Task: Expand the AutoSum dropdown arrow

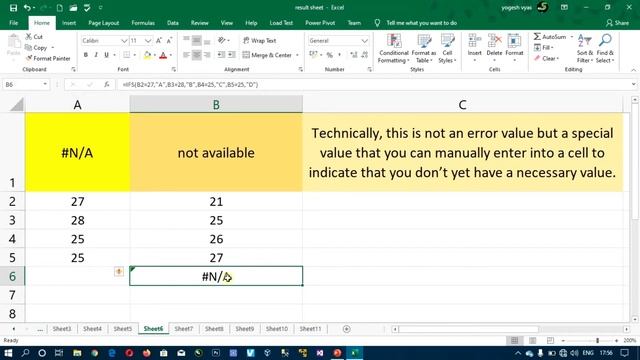Action: (x=571, y=37)
